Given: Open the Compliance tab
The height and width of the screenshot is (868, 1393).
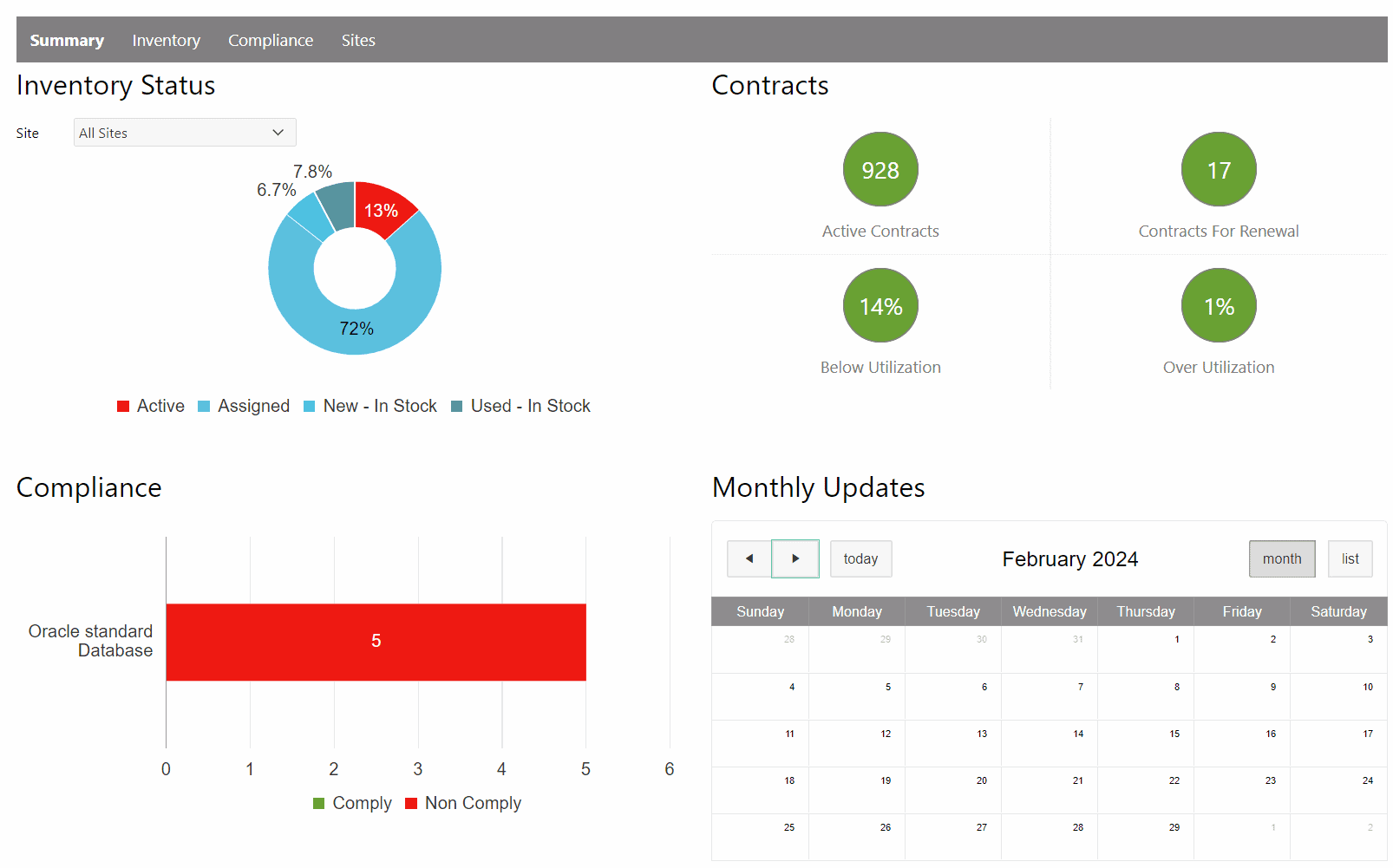Looking at the screenshot, I should point(271,40).
